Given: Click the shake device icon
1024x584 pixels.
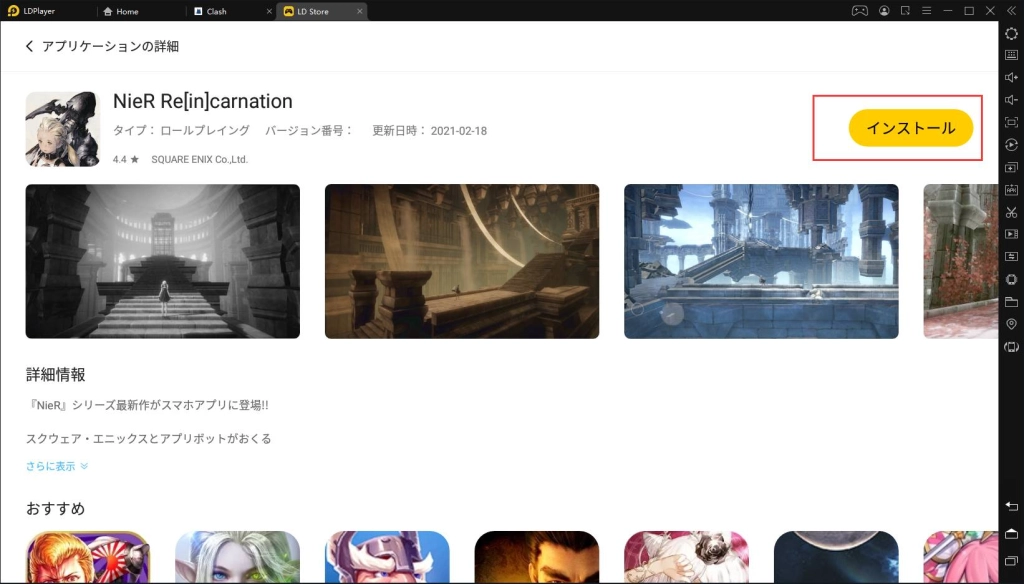Looking at the screenshot, I should tap(1012, 280).
